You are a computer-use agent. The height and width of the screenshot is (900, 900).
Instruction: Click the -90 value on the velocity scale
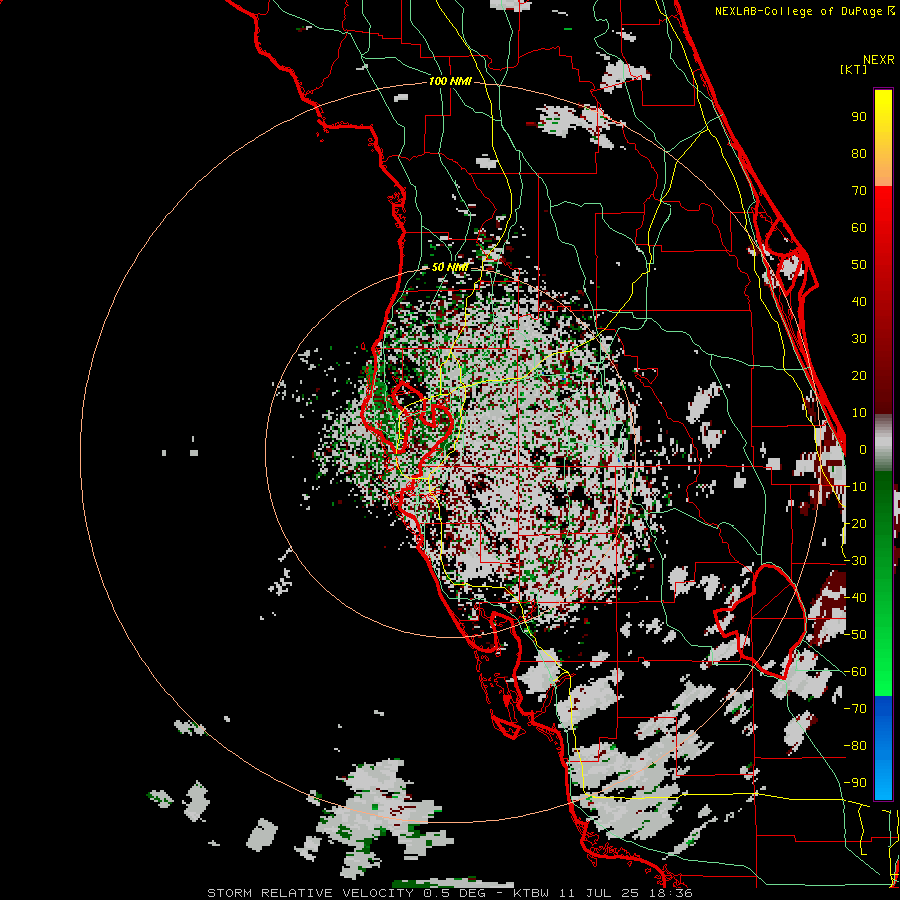[856, 783]
